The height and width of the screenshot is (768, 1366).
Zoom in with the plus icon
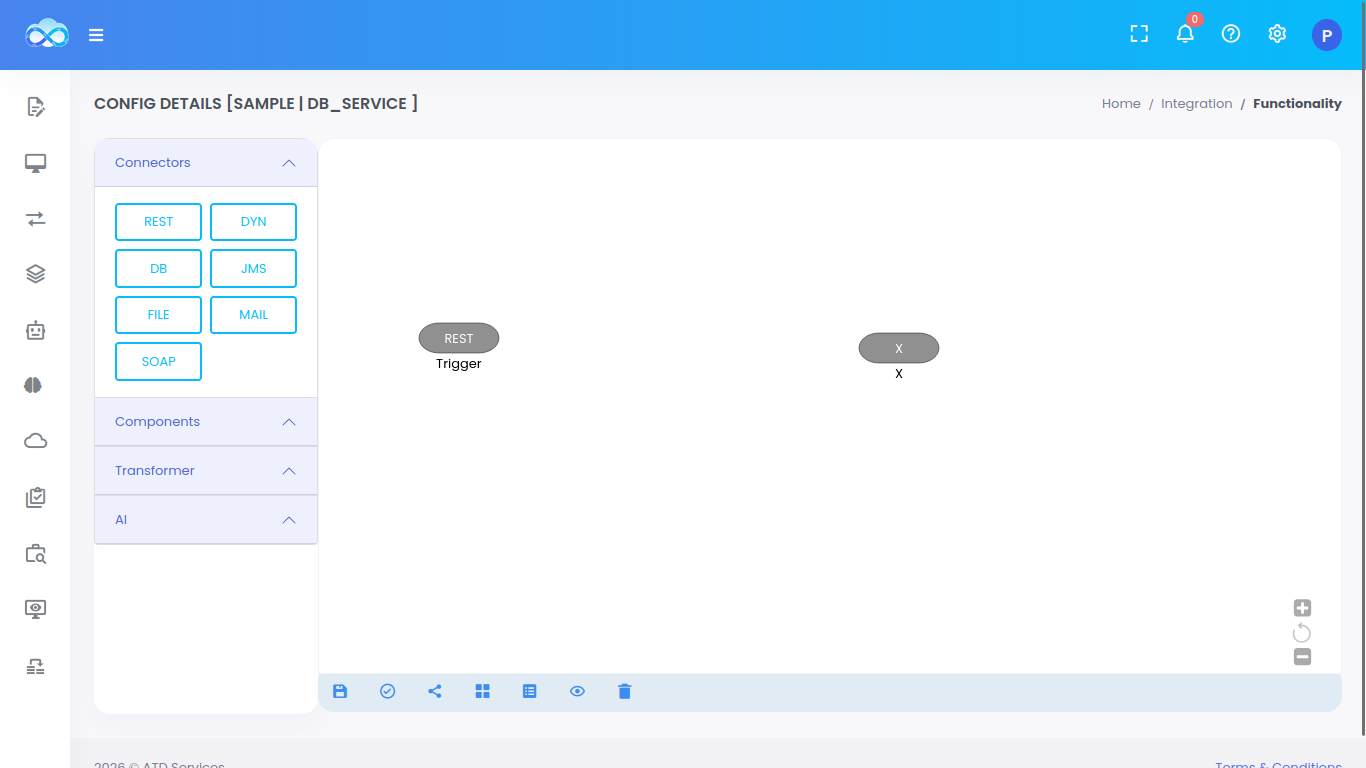[1302, 608]
